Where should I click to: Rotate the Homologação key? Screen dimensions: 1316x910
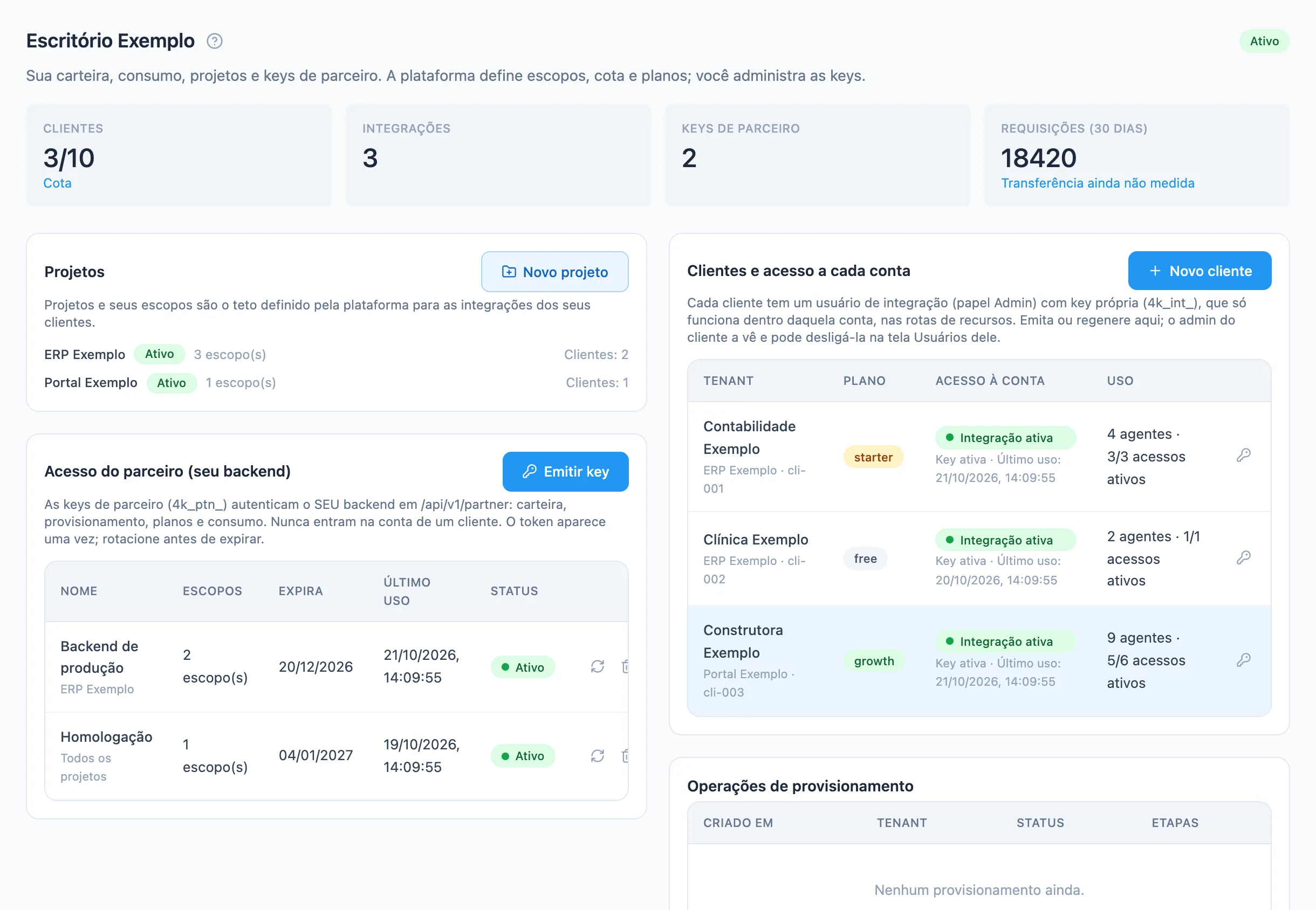[597, 756]
